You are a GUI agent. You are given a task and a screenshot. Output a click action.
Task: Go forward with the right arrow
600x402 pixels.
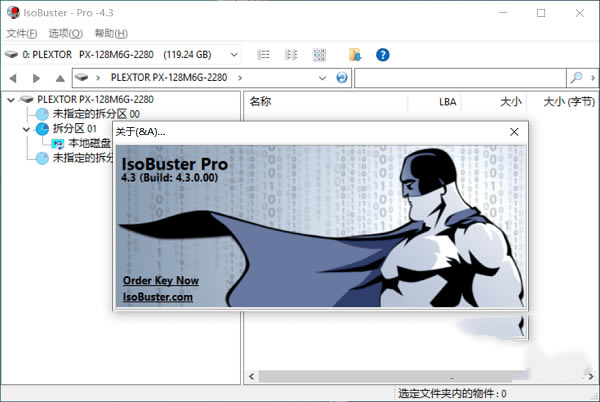click(36, 78)
